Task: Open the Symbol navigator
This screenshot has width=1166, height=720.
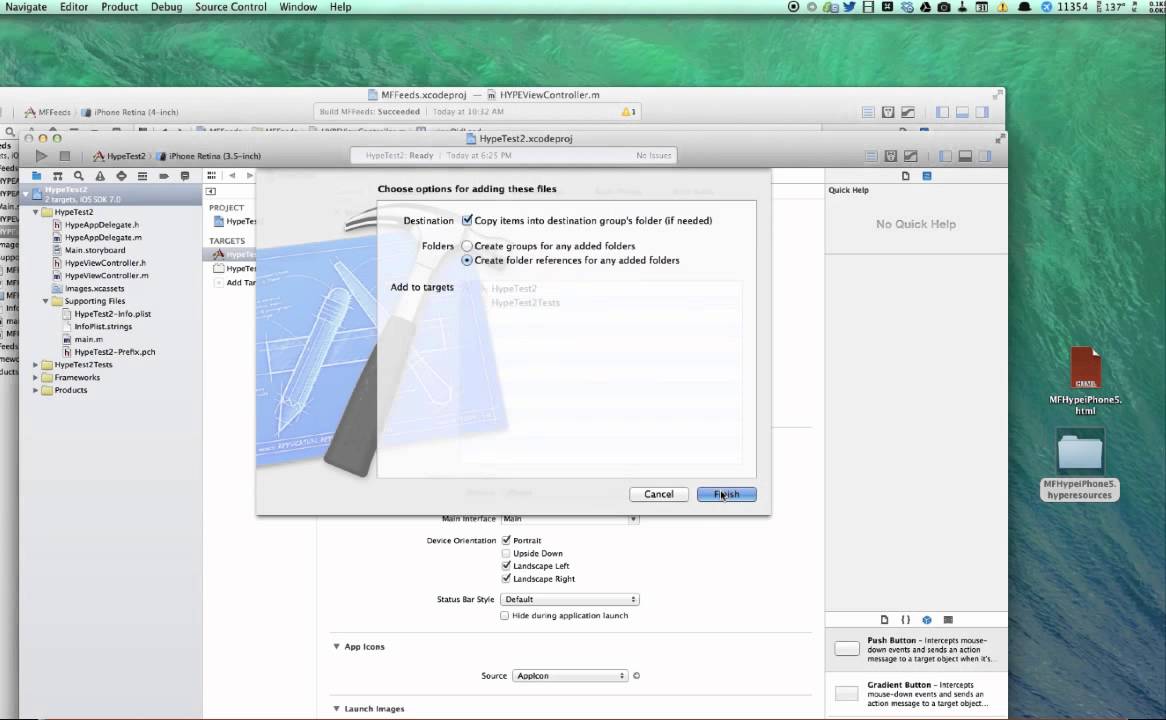Action: (x=57, y=176)
